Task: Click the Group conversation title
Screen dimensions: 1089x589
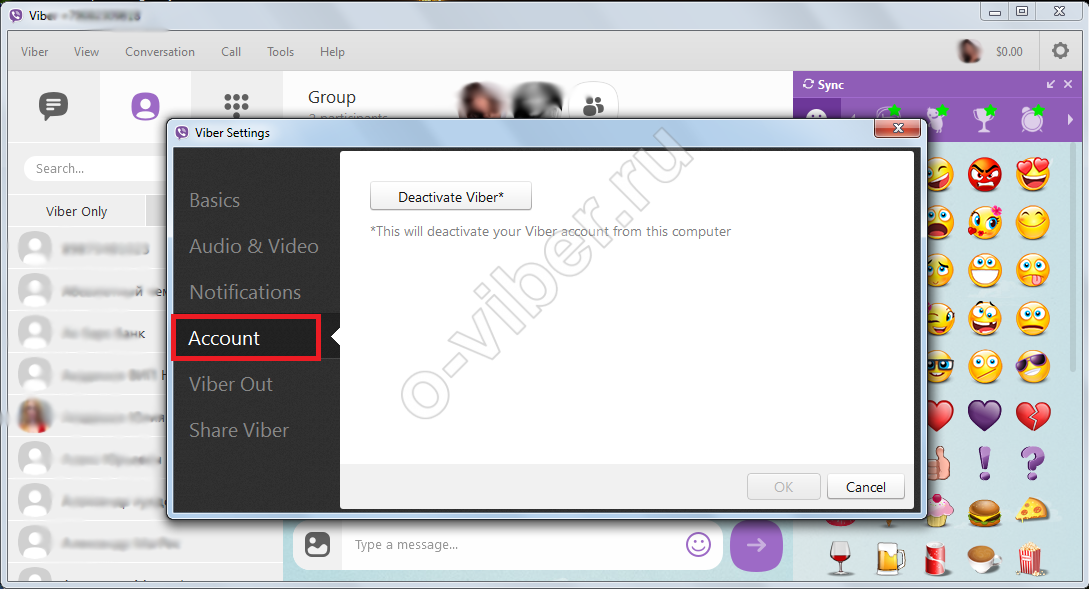Action: pos(332,97)
